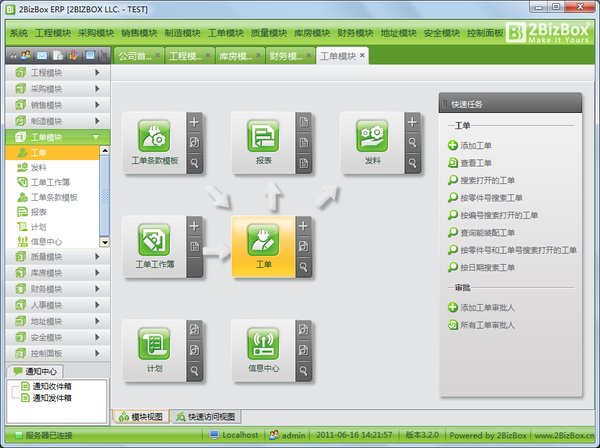Click the users icon in left toolbar
600x448 pixels.
(26, 56)
